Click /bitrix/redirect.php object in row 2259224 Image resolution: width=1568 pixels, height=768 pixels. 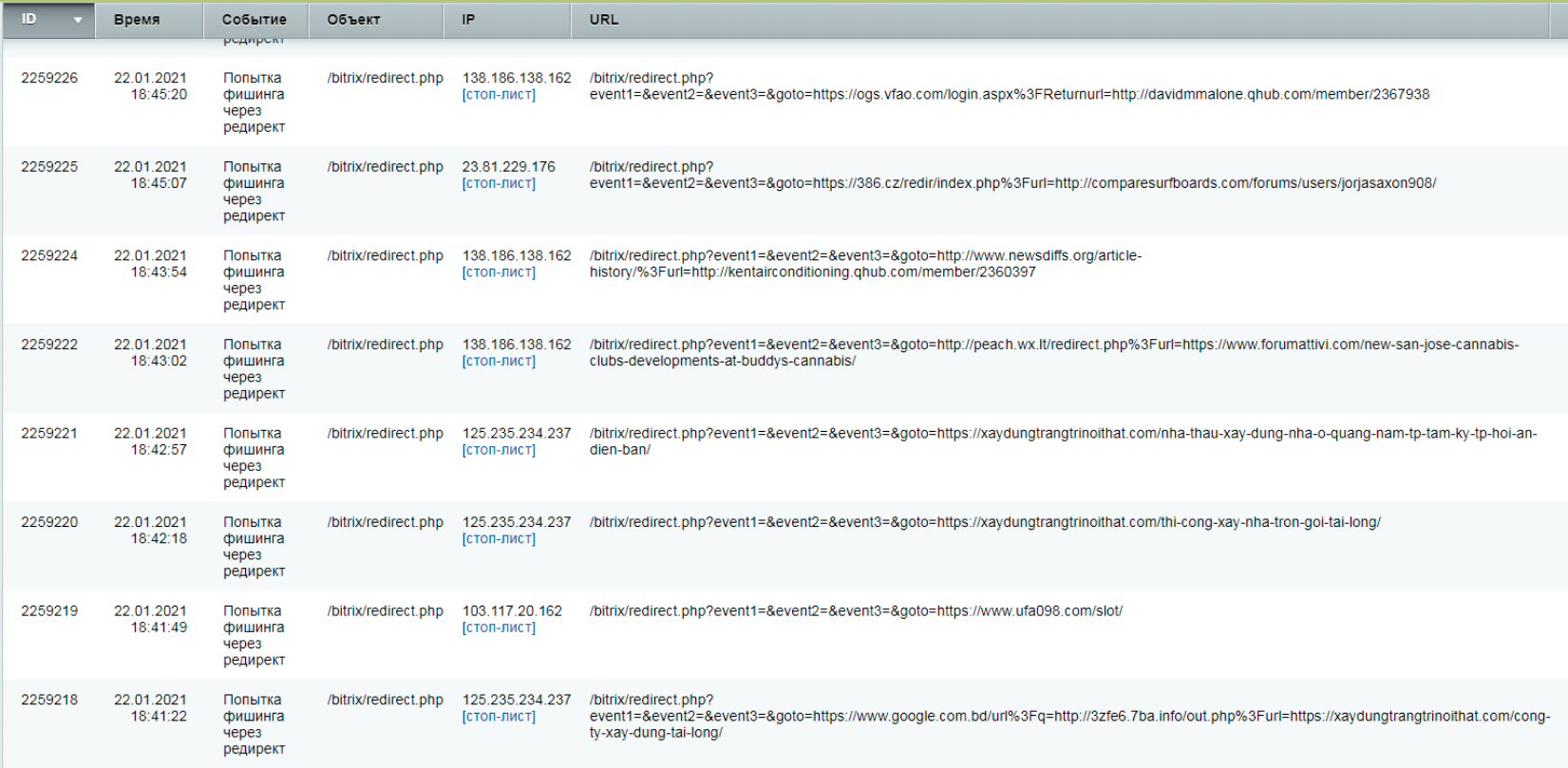(x=386, y=255)
